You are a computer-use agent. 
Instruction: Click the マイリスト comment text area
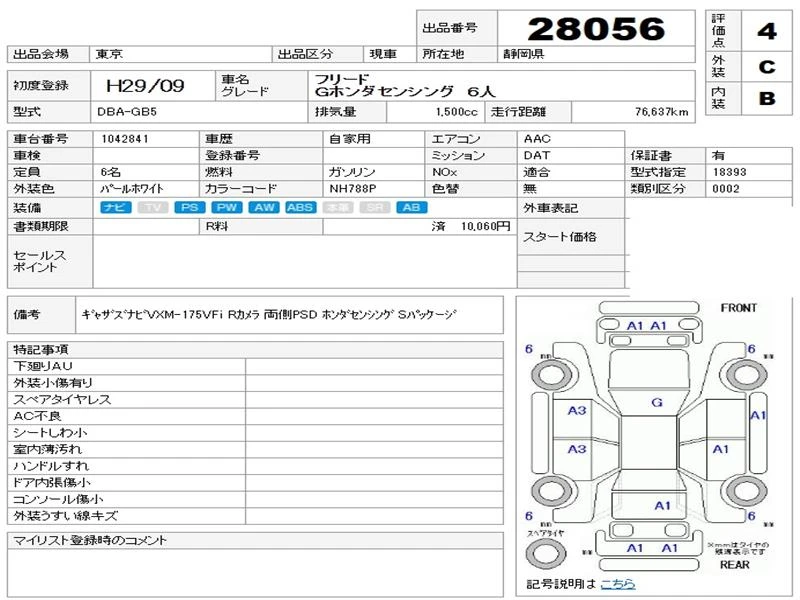click(x=255, y=572)
